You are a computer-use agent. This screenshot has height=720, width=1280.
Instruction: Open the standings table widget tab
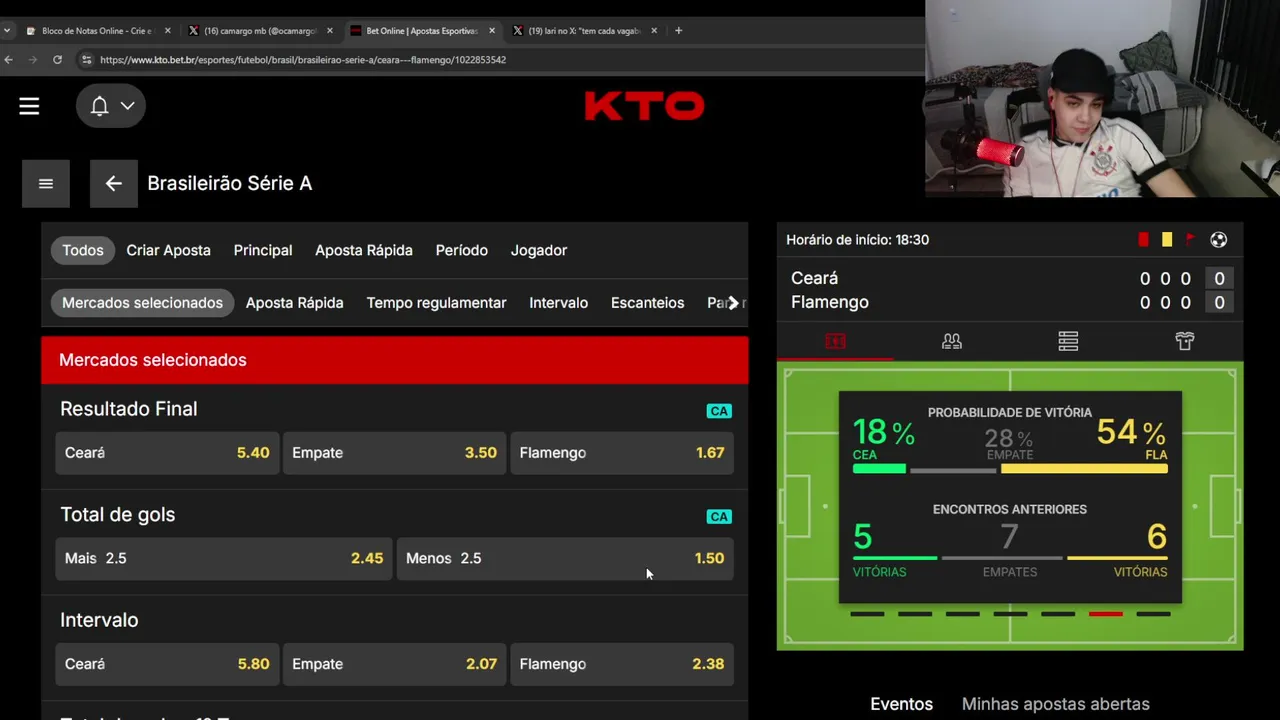1068,342
